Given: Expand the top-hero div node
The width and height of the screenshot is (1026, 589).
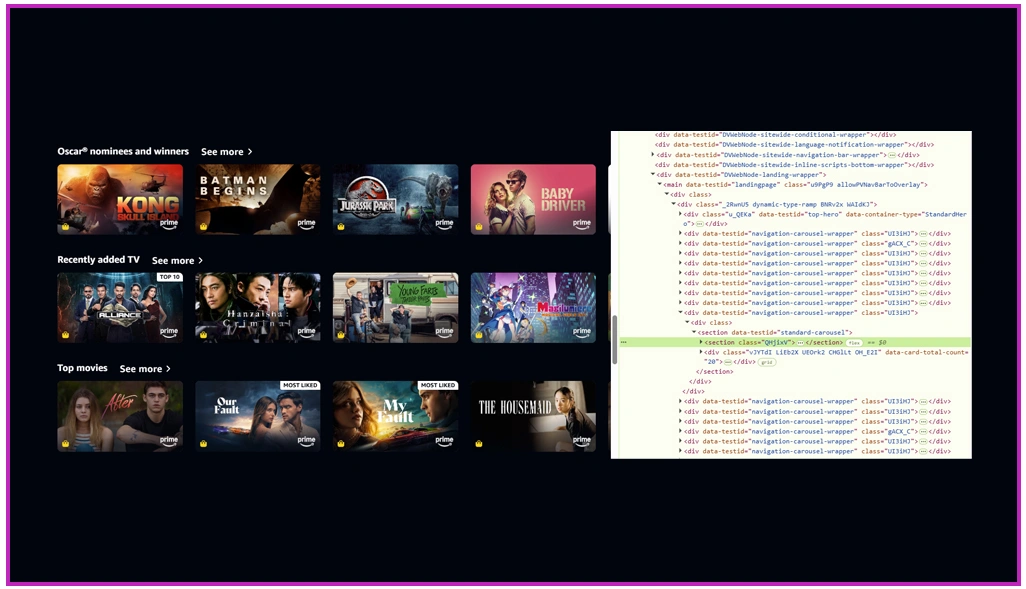Looking at the screenshot, I should coord(681,214).
